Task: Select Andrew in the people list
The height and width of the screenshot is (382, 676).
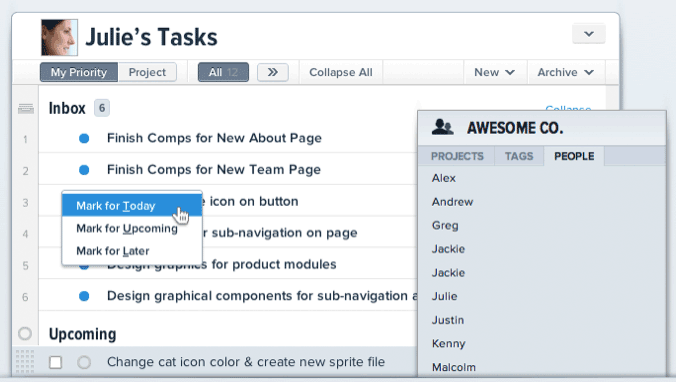Action: click(x=452, y=202)
